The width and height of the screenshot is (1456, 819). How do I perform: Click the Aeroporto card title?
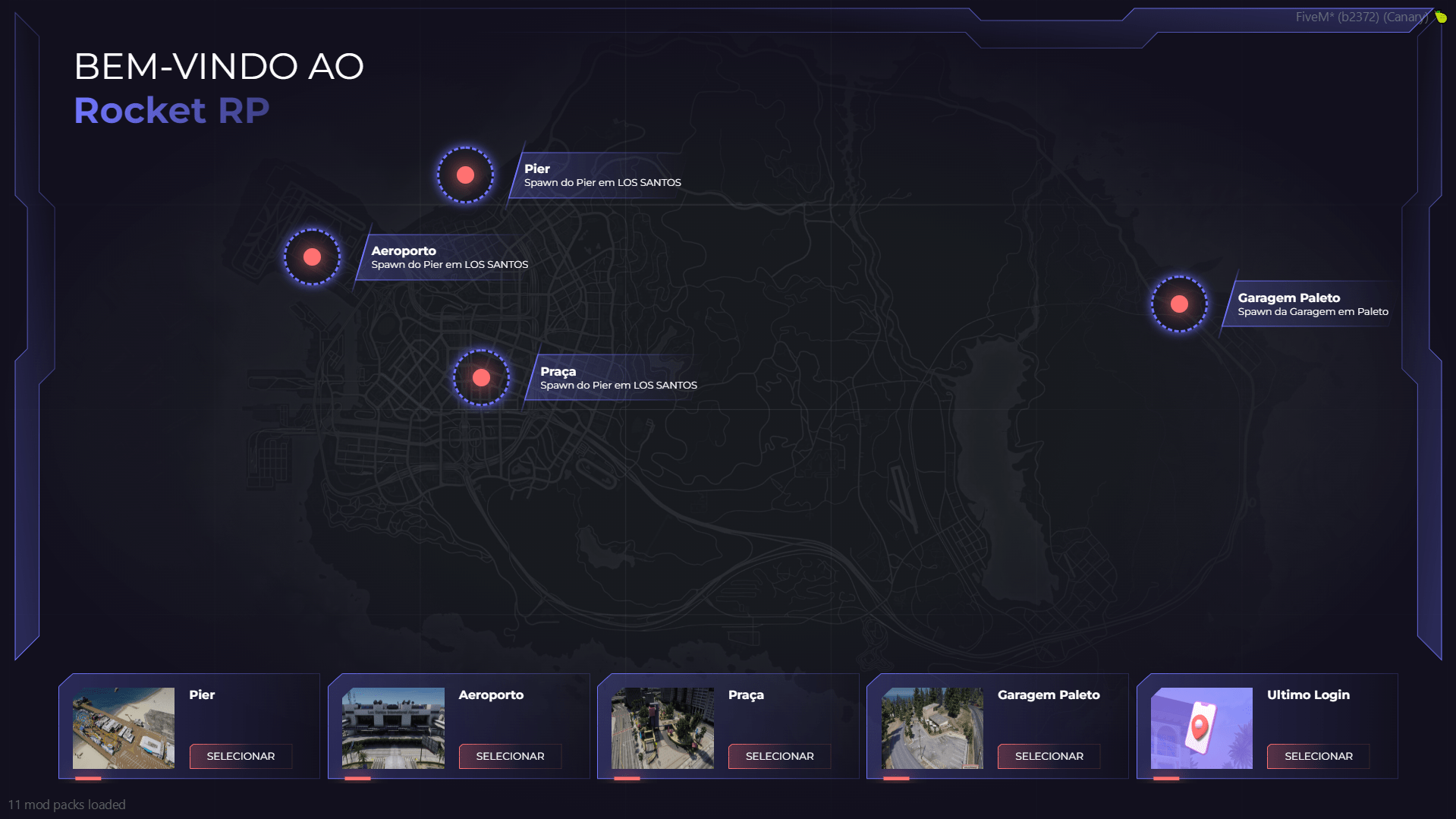click(491, 695)
